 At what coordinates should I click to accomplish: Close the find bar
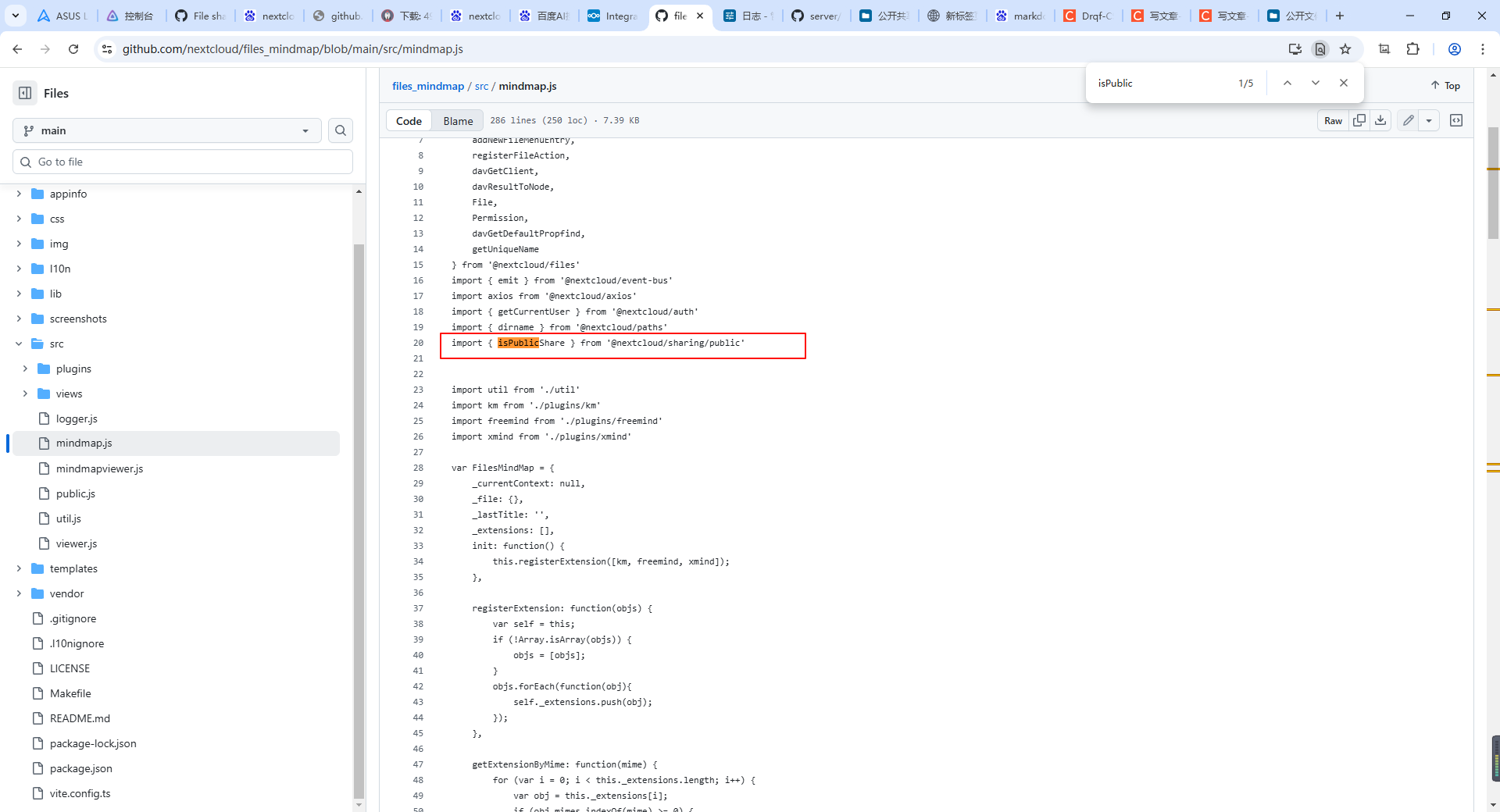(1344, 83)
